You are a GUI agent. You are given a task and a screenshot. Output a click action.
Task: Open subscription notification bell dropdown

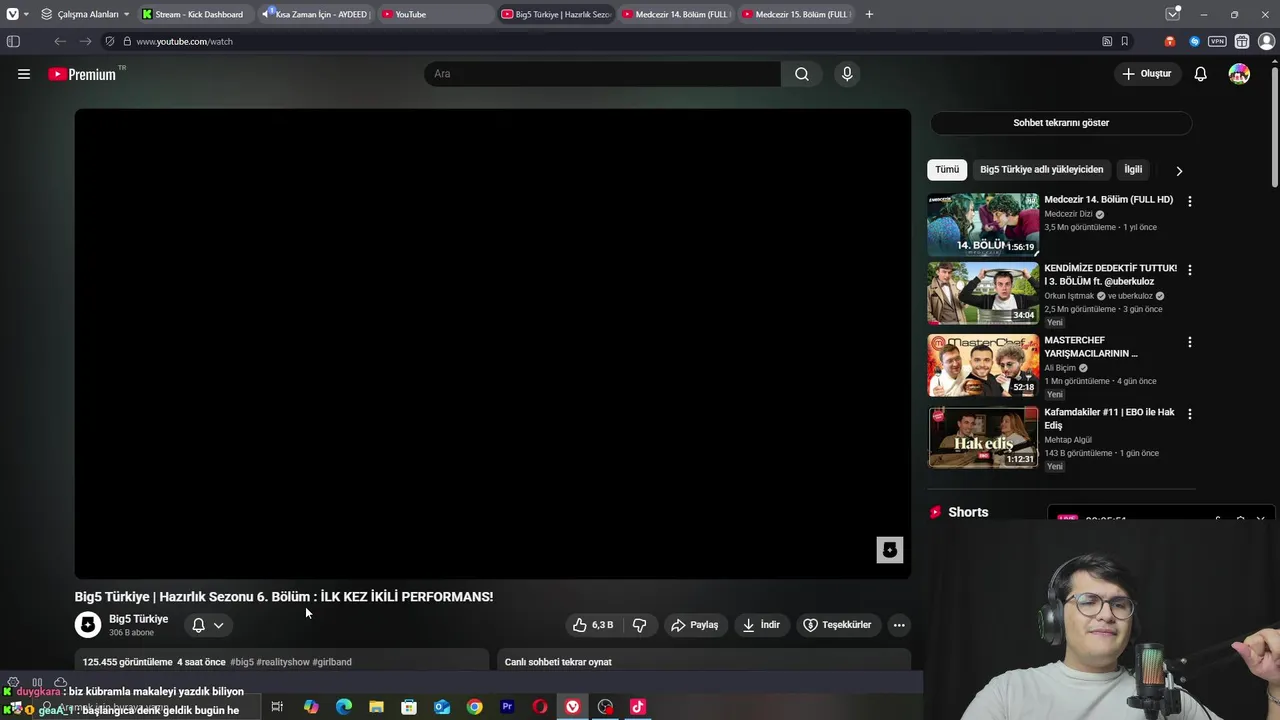208,625
